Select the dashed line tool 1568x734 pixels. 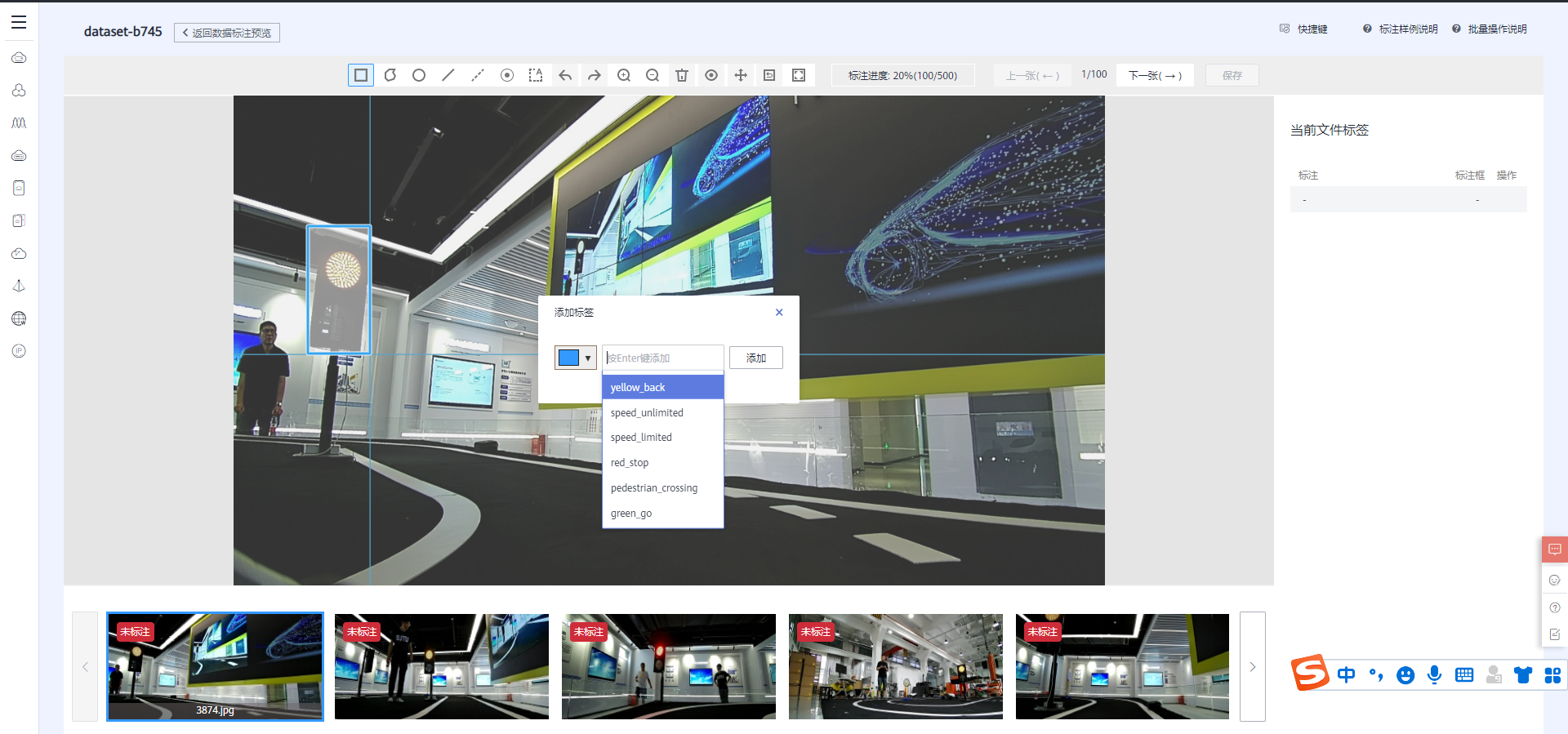pyautogui.click(x=478, y=75)
